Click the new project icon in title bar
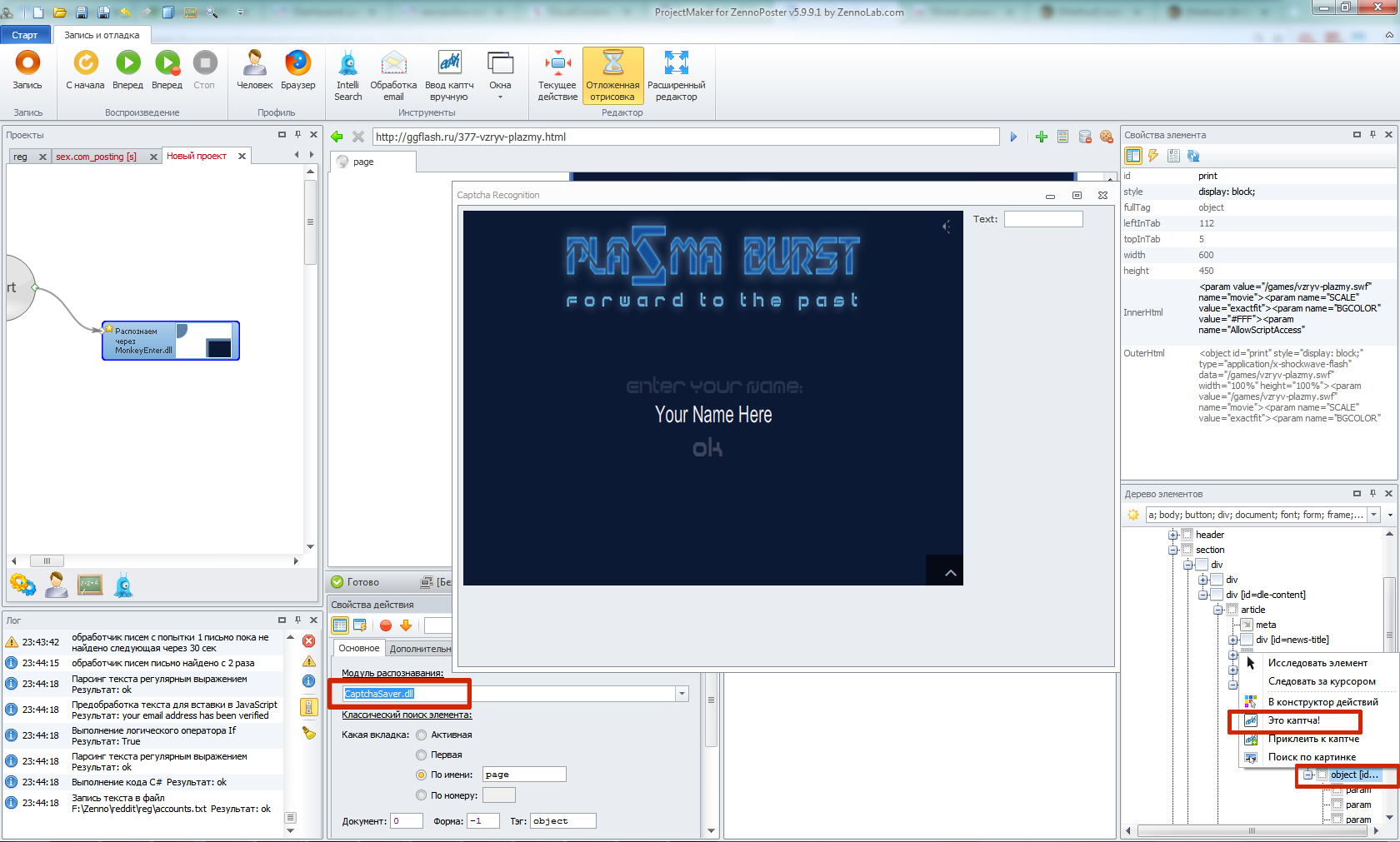 (x=38, y=12)
